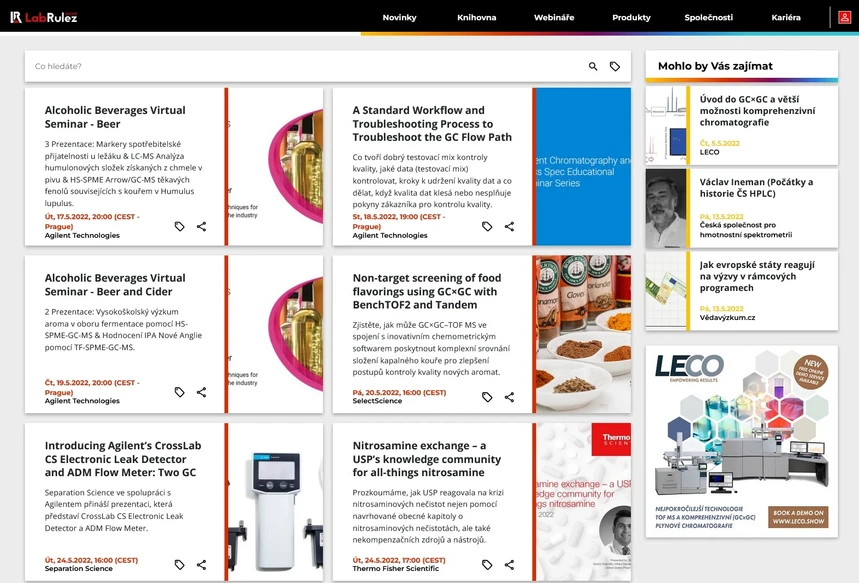
Task: Open the Knihovna section
Action: [480, 17]
